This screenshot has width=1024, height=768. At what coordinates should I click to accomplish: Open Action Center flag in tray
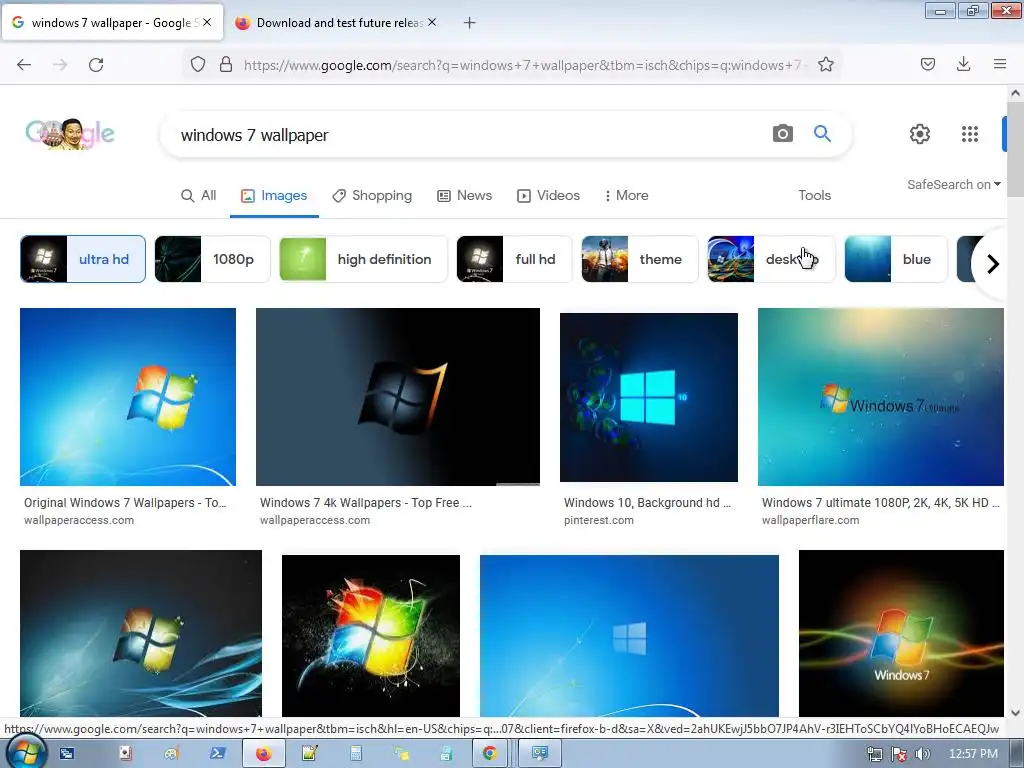[x=899, y=754]
